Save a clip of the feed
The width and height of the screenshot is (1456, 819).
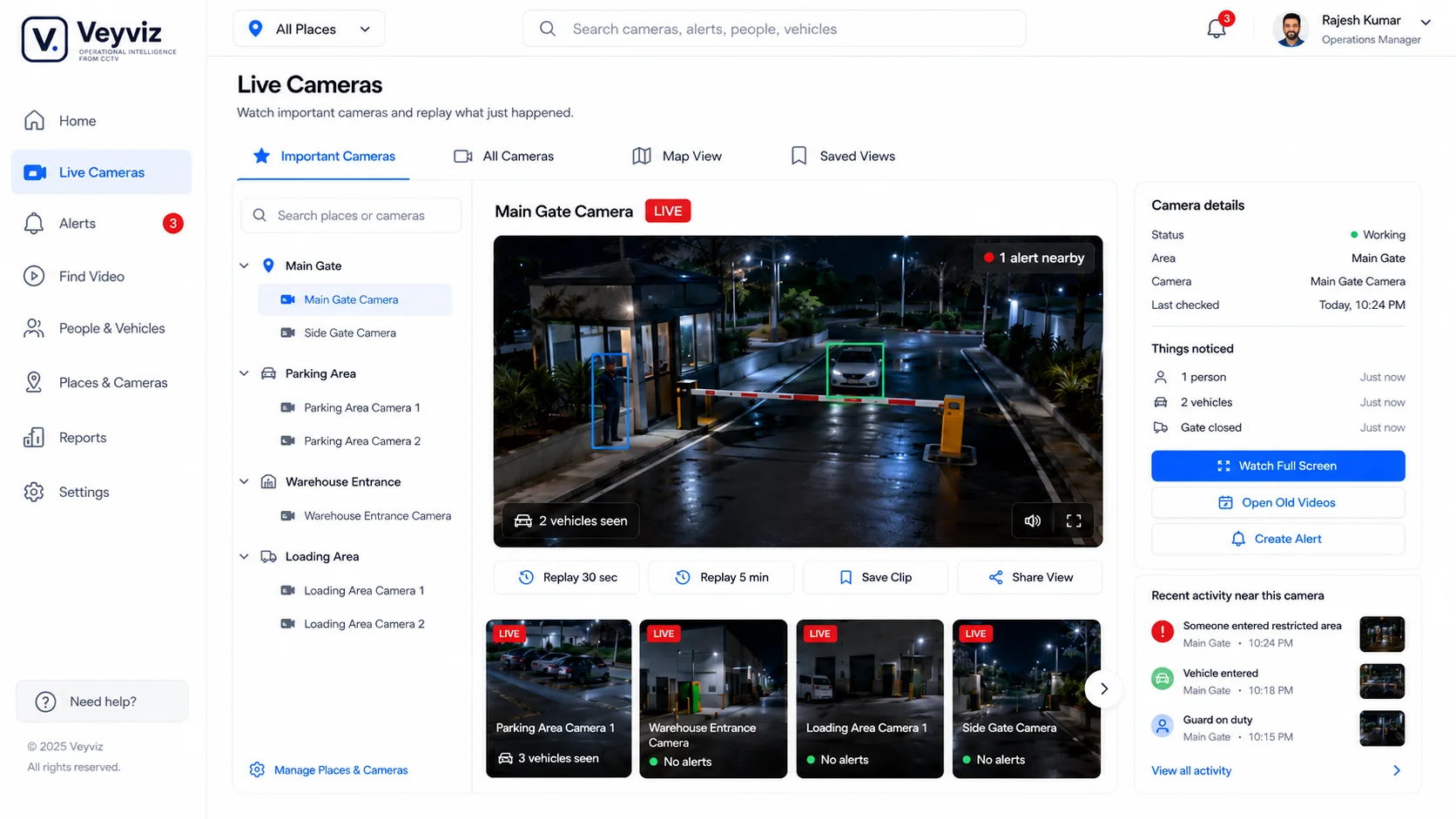click(875, 577)
